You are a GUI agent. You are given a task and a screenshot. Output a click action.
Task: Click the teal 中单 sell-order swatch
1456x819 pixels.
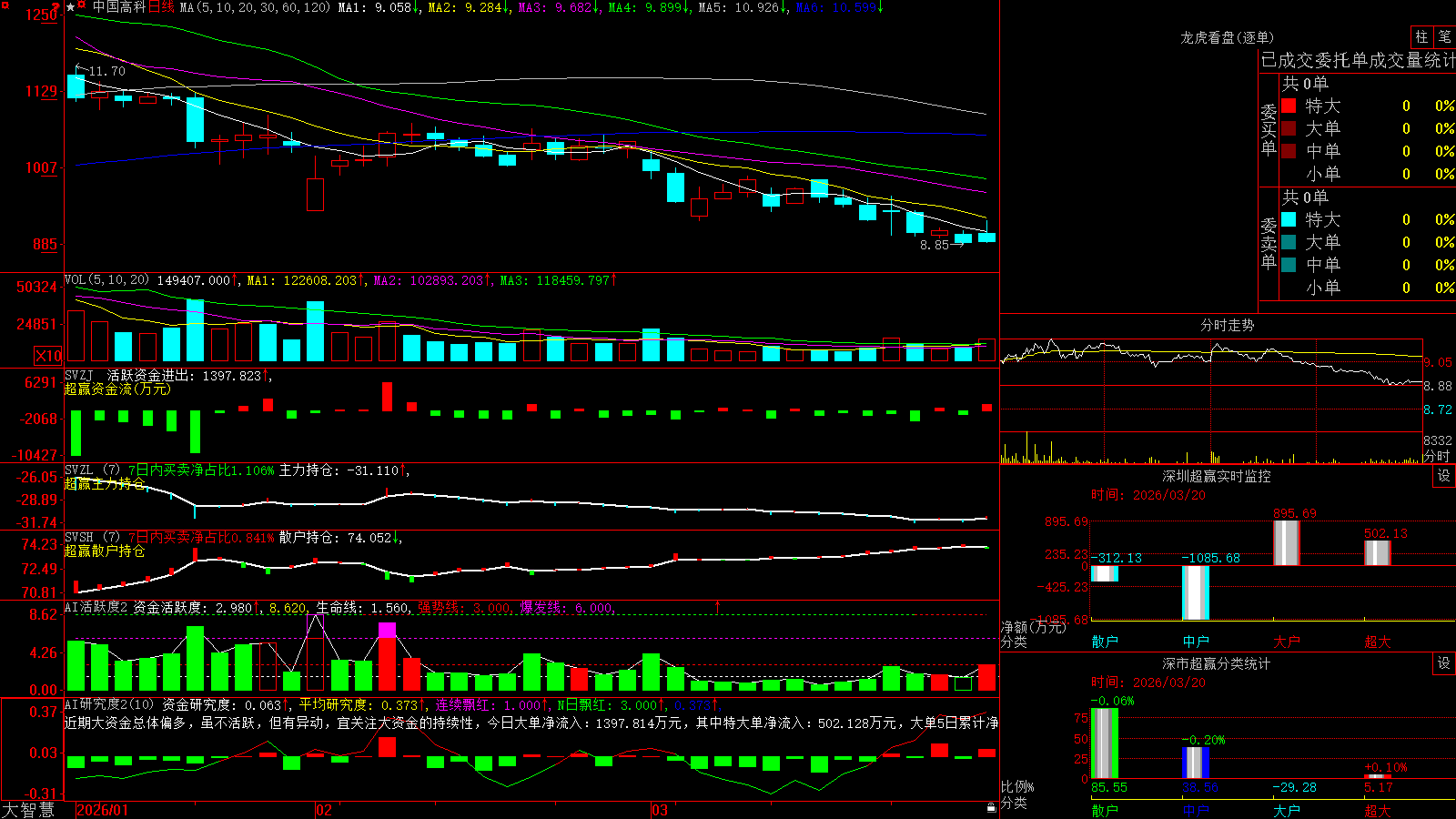click(1289, 265)
